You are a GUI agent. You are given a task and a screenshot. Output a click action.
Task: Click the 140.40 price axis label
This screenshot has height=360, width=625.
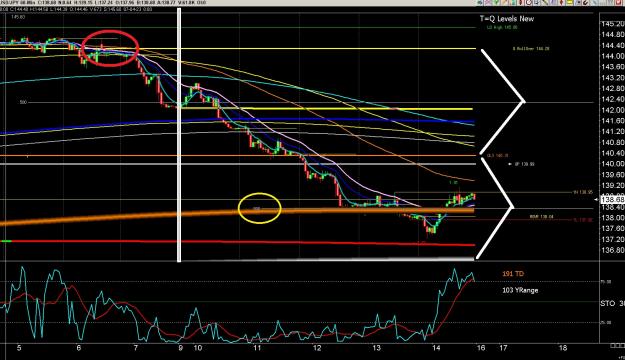click(x=613, y=153)
